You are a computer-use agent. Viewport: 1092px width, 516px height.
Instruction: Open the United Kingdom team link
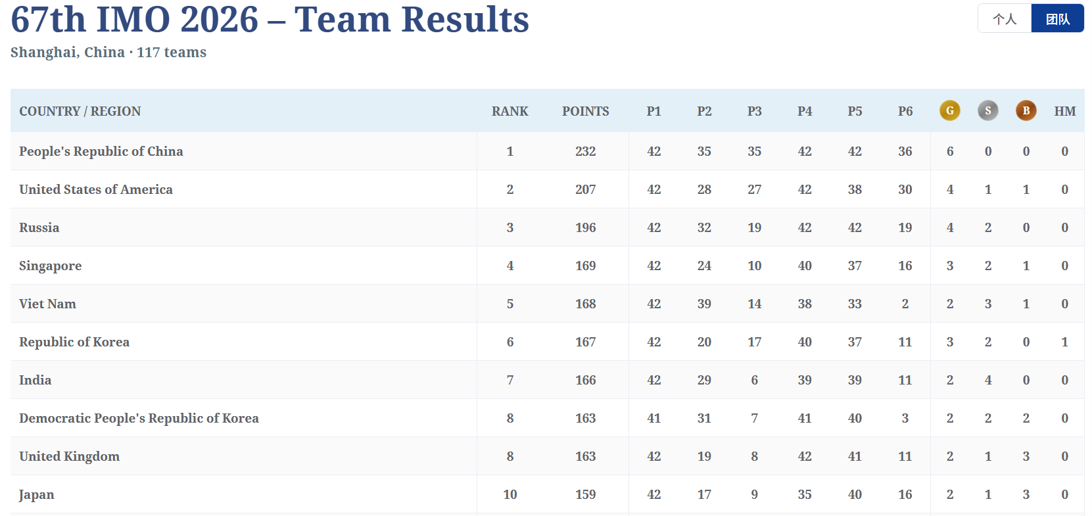[69, 457]
